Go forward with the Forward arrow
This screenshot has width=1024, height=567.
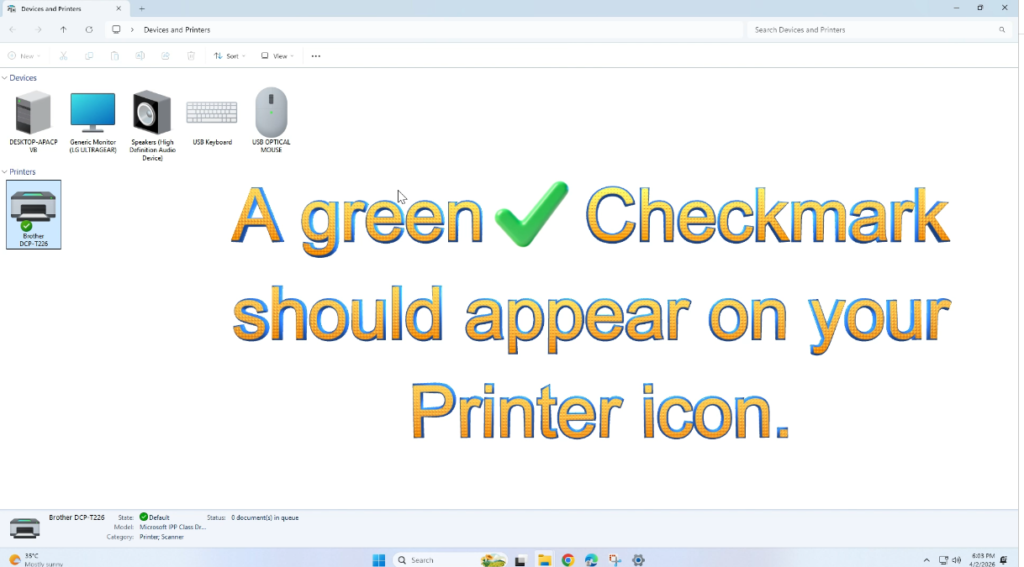click(38, 30)
